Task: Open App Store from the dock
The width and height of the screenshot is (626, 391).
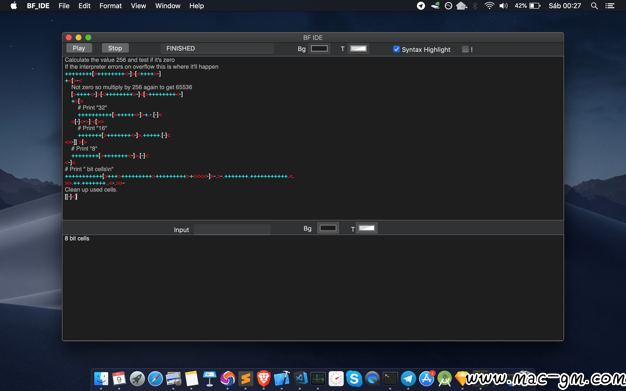Action: (426, 378)
